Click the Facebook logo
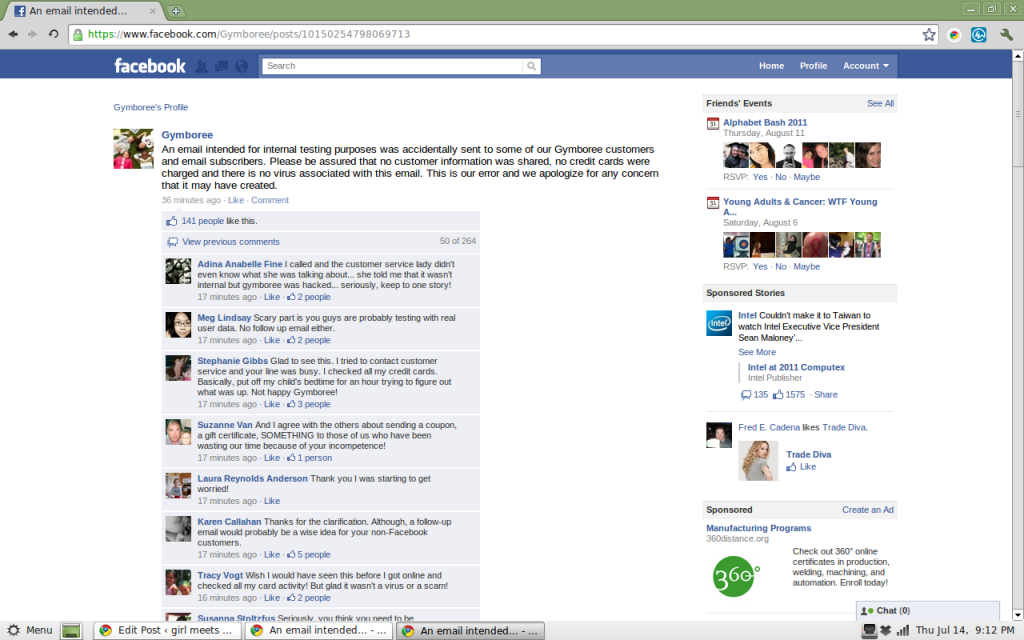 150,66
